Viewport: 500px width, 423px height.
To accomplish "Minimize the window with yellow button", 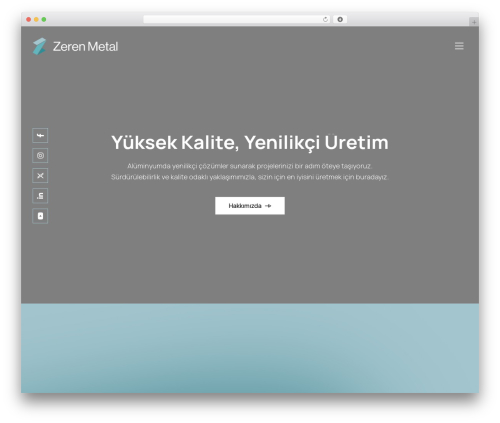I will (x=36, y=19).
